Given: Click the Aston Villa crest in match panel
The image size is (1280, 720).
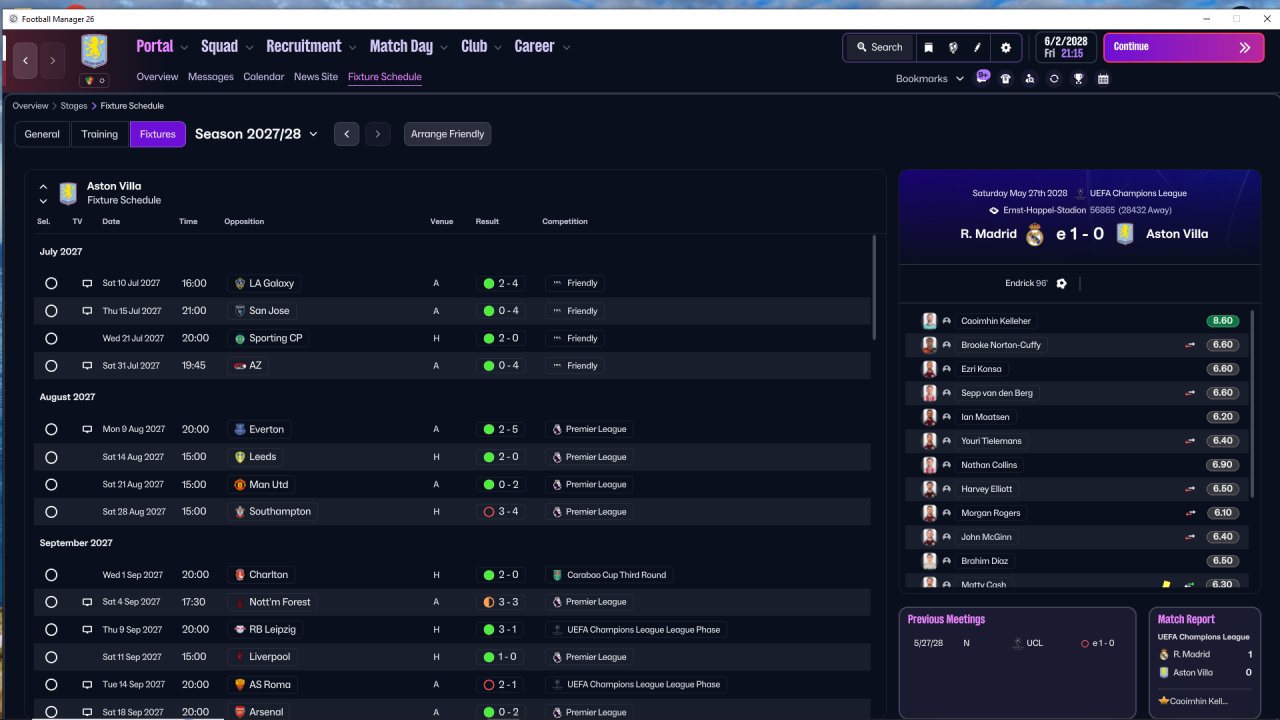Looking at the screenshot, I should (x=1125, y=234).
